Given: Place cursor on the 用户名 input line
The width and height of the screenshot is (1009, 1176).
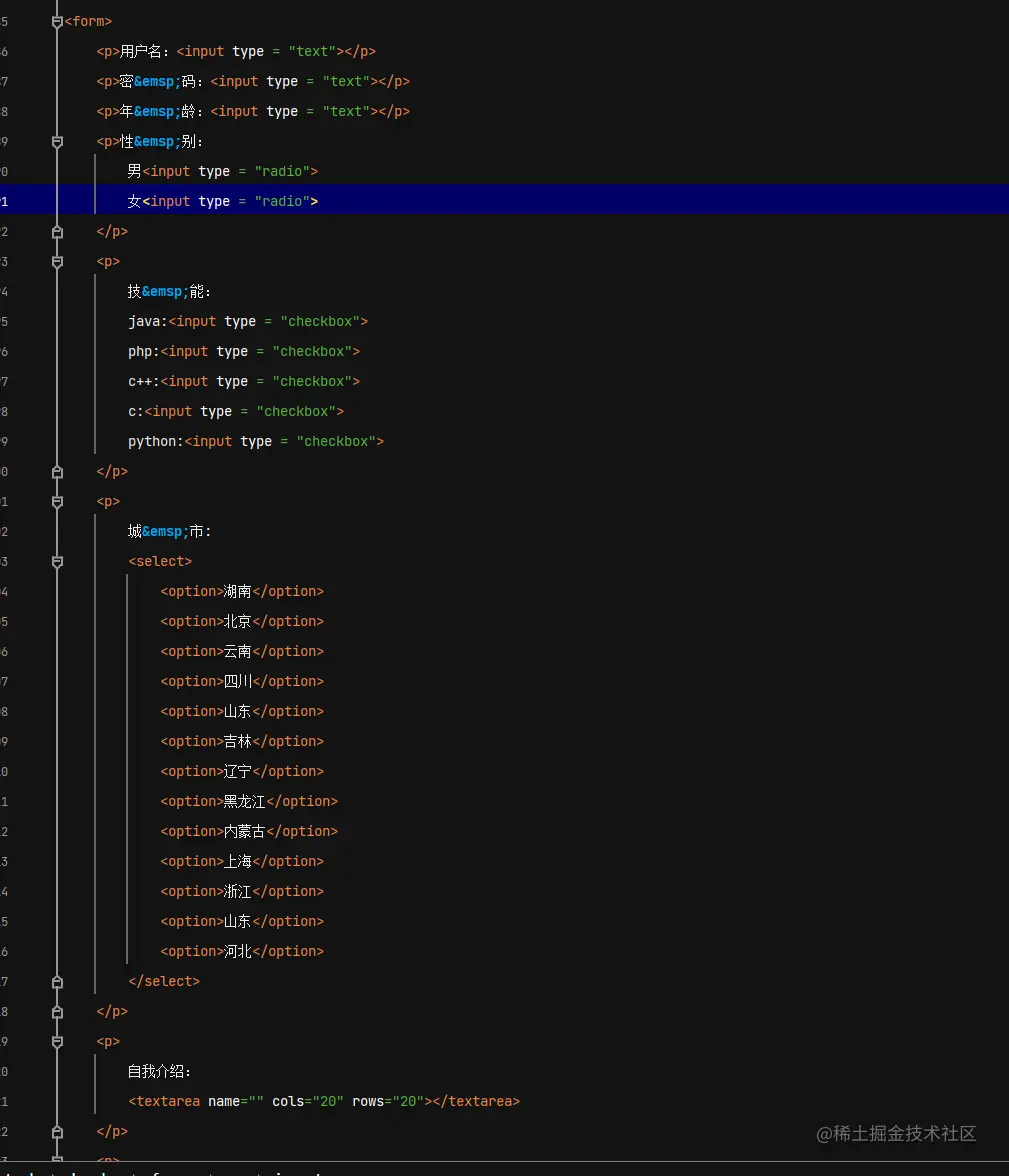Looking at the screenshot, I should coord(236,52).
